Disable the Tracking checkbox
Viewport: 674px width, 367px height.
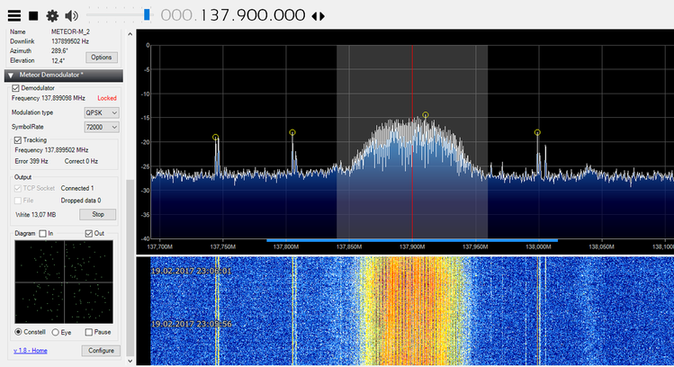[18, 140]
